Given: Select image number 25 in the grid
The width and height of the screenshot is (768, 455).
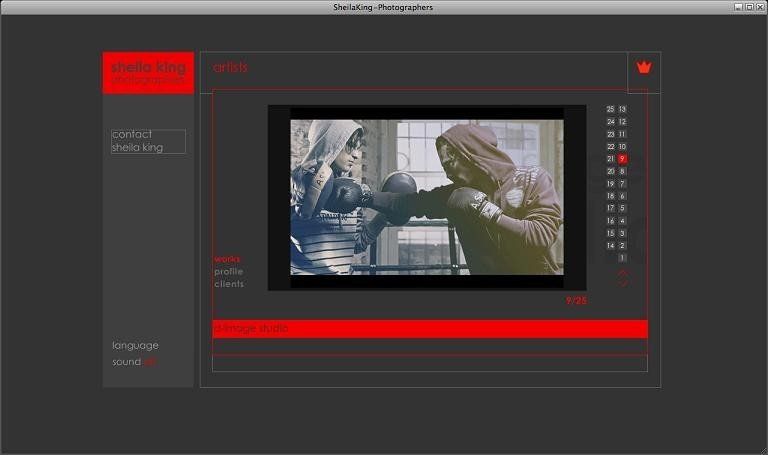Looking at the screenshot, I should (610, 109).
